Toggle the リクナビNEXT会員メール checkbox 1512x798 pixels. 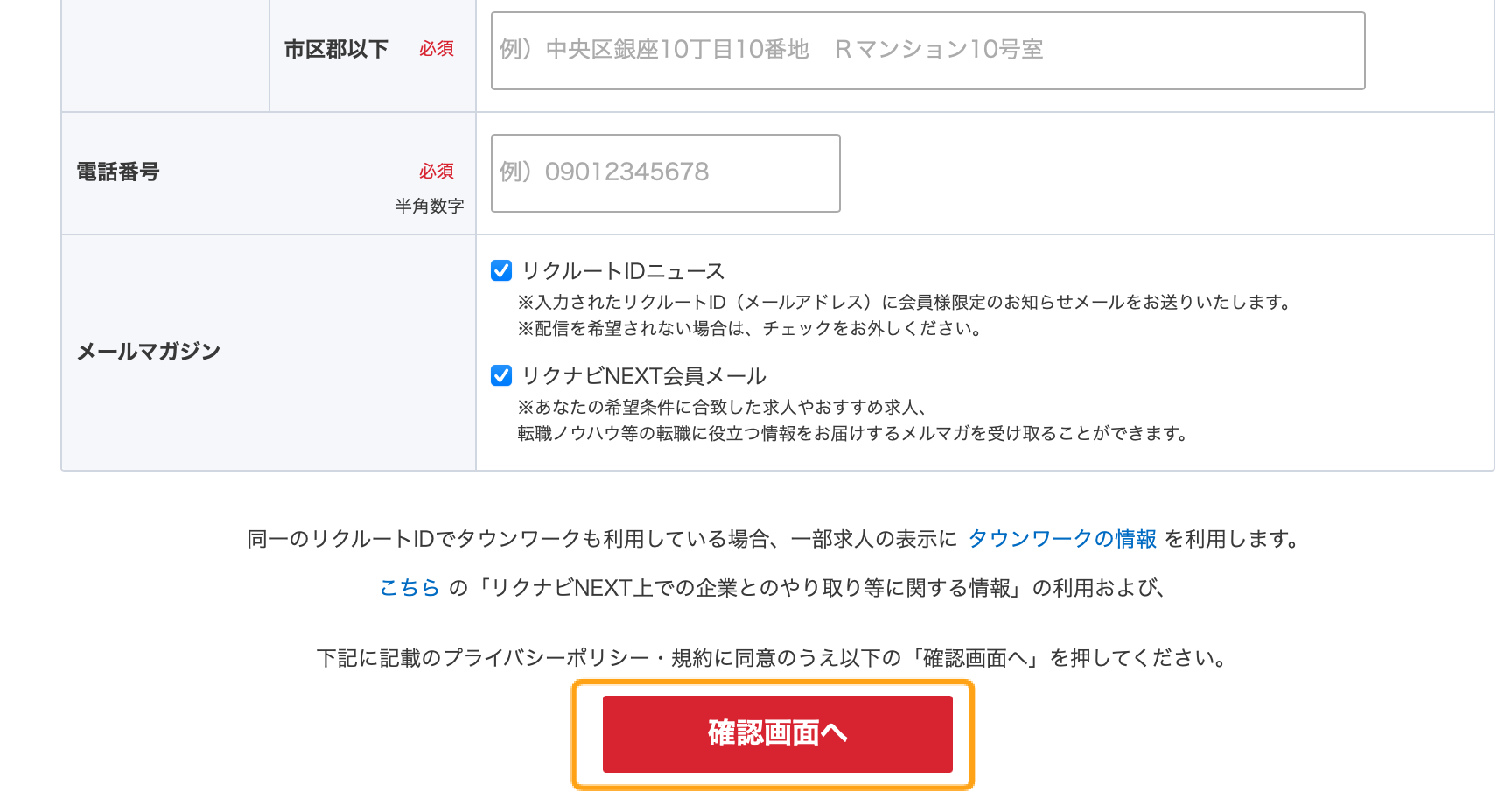pyautogui.click(x=501, y=376)
